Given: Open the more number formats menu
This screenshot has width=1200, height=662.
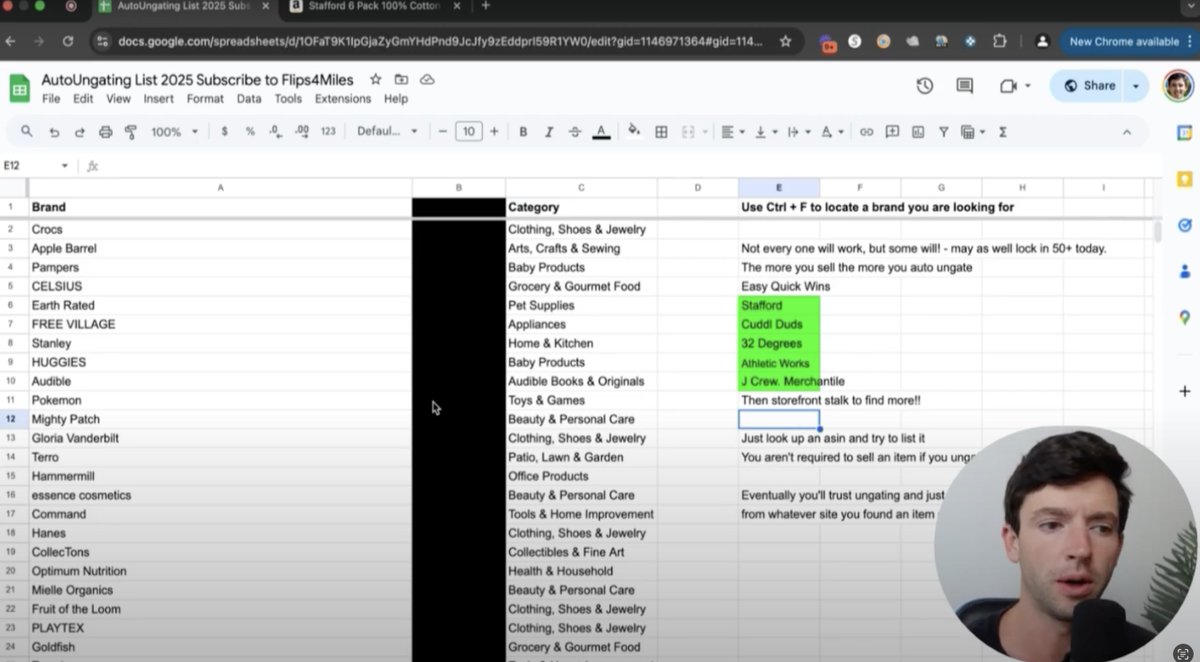Looking at the screenshot, I should [x=328, y=131].
